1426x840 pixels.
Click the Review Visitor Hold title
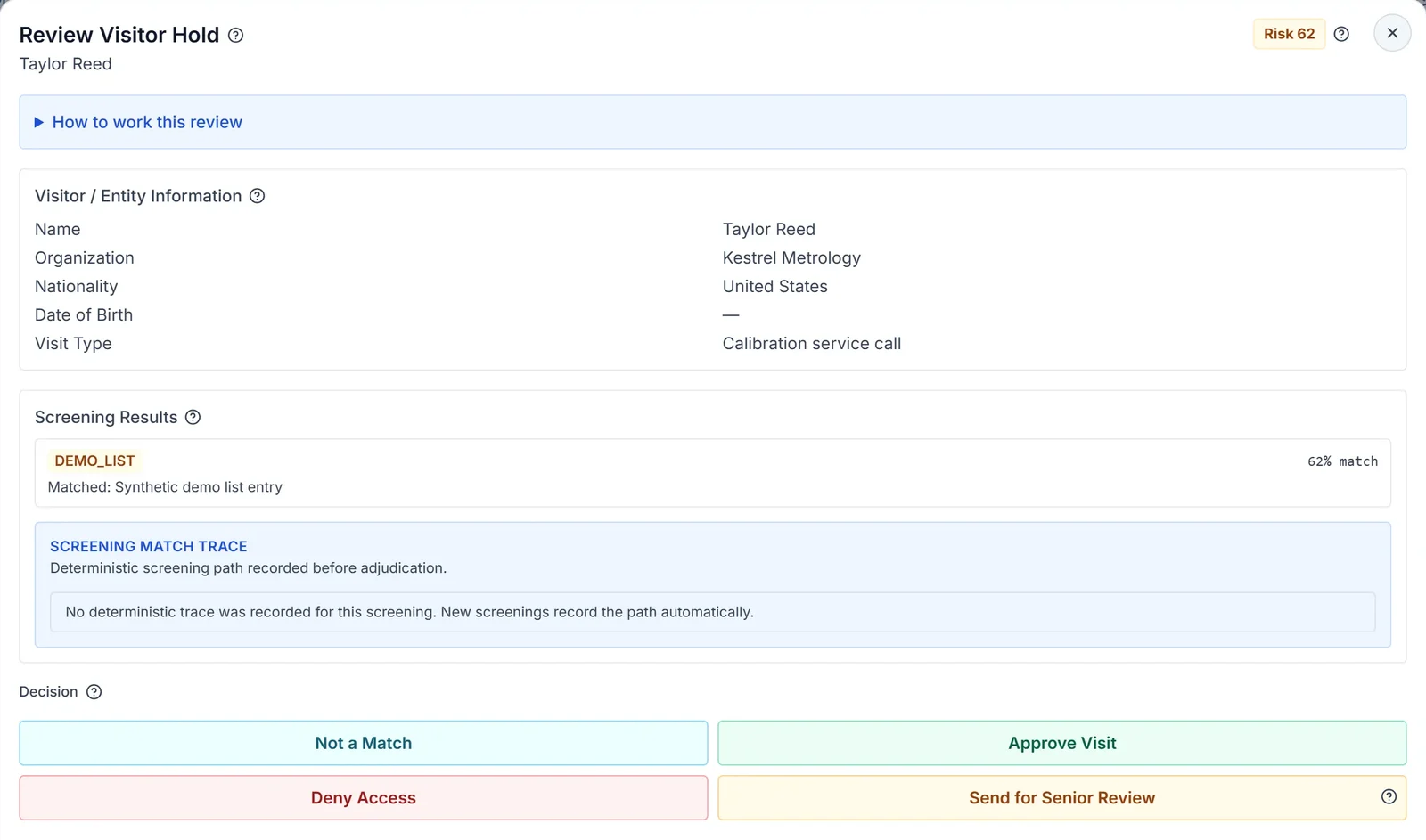pos(119,35)
